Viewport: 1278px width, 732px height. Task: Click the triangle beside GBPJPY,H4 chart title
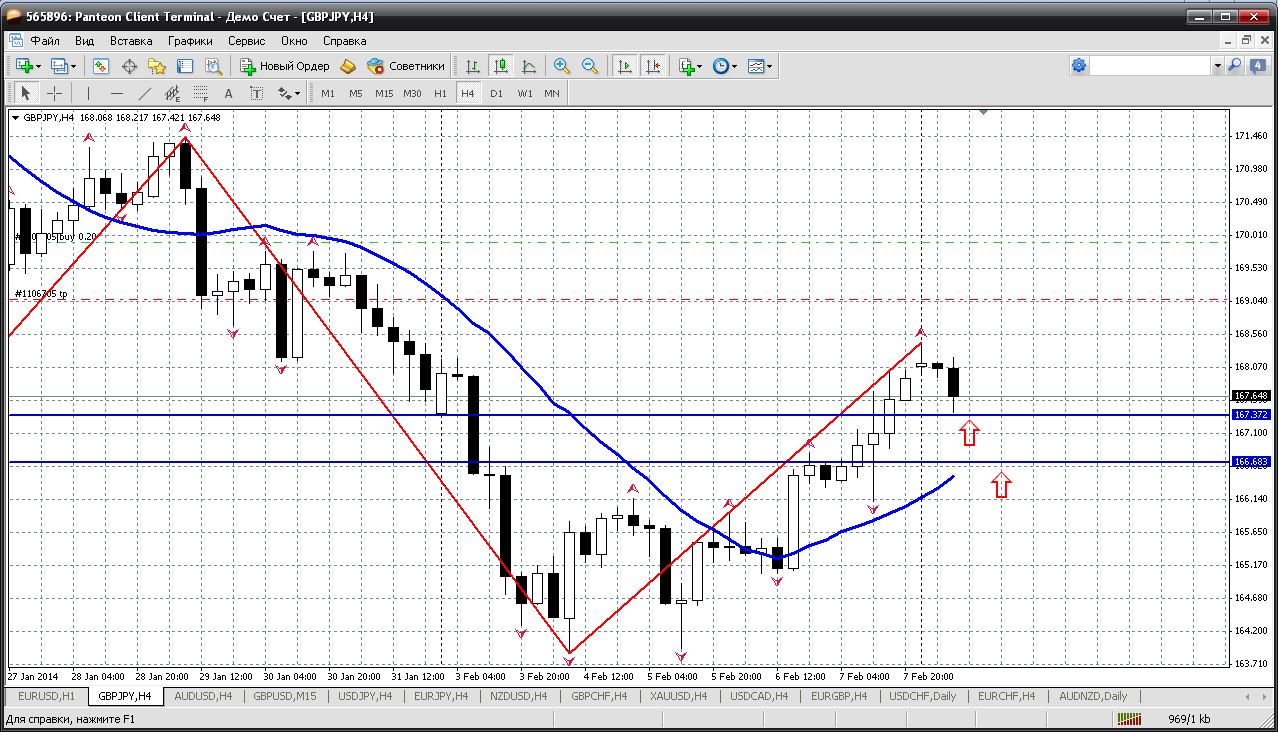point(15,117)
